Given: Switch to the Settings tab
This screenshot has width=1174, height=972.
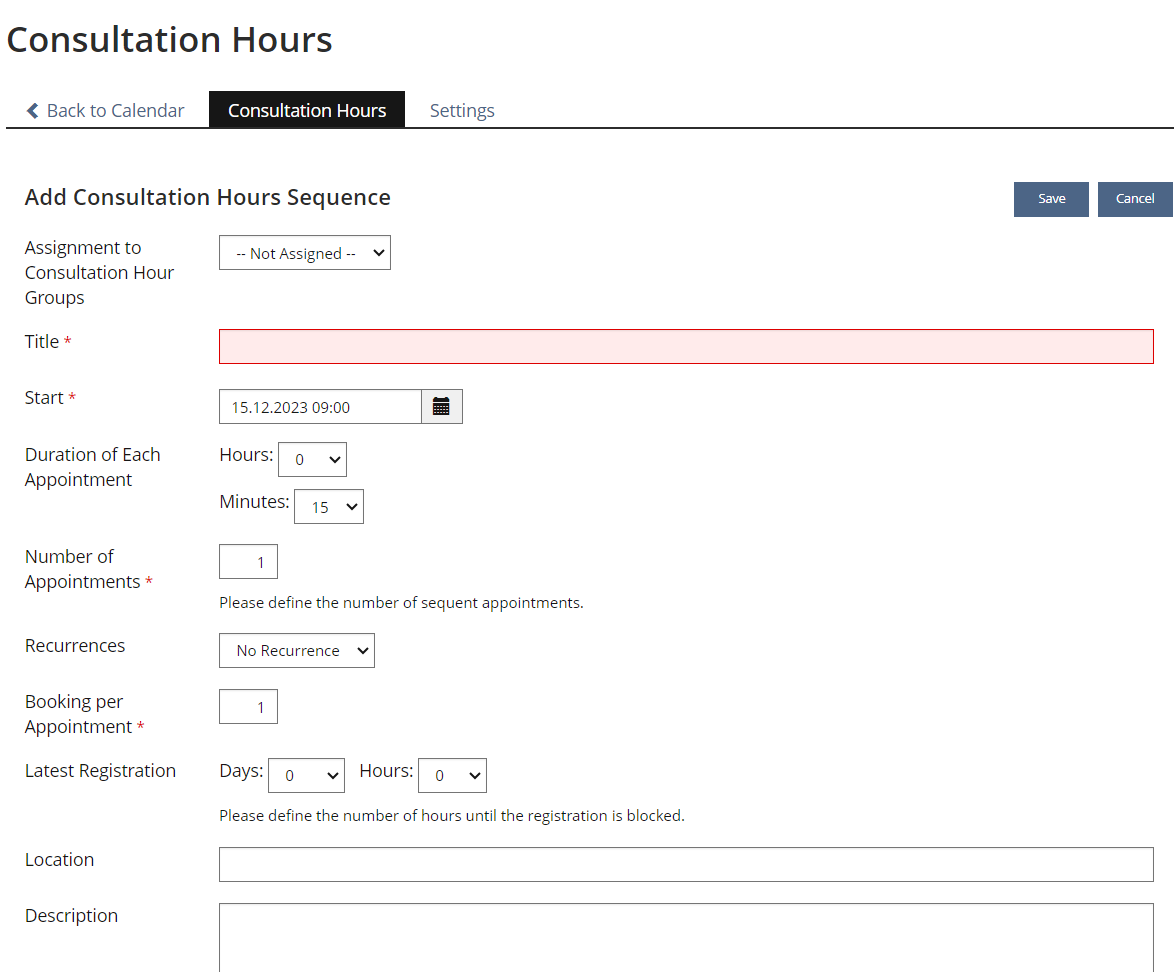Looking at the screenshot, I should (462, 111).
